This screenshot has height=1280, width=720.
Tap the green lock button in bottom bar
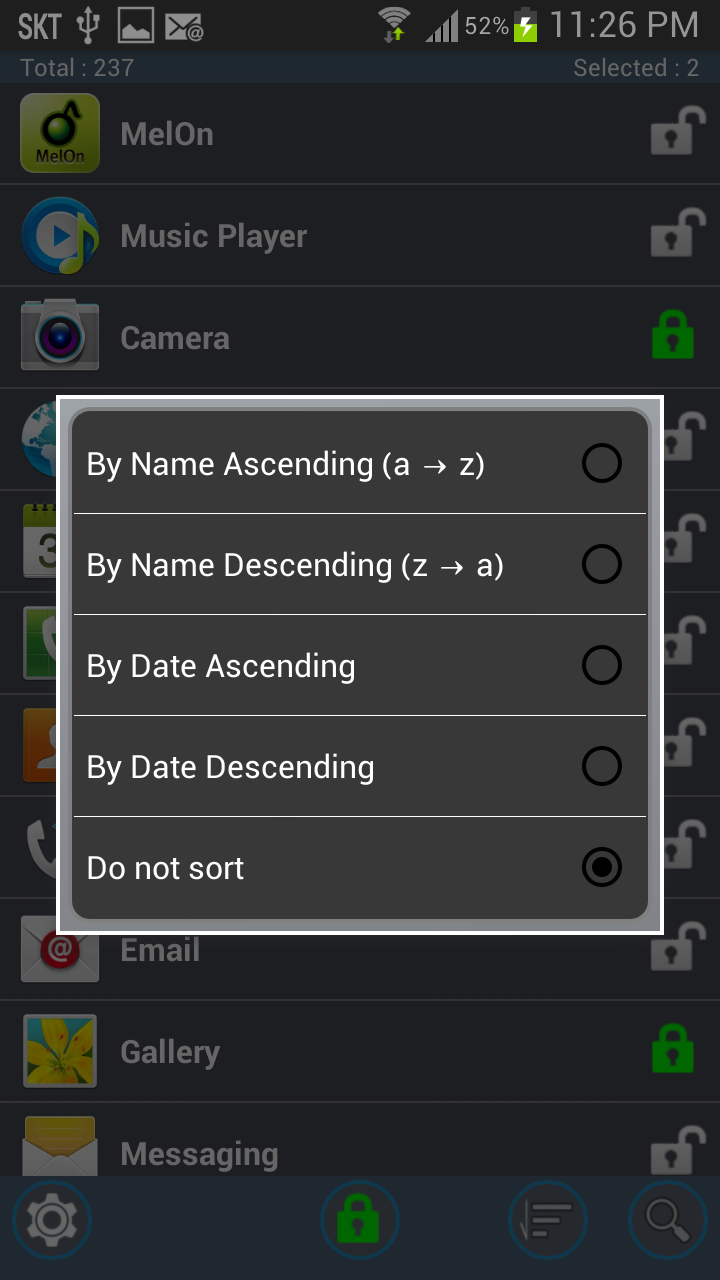point(360,1220)
